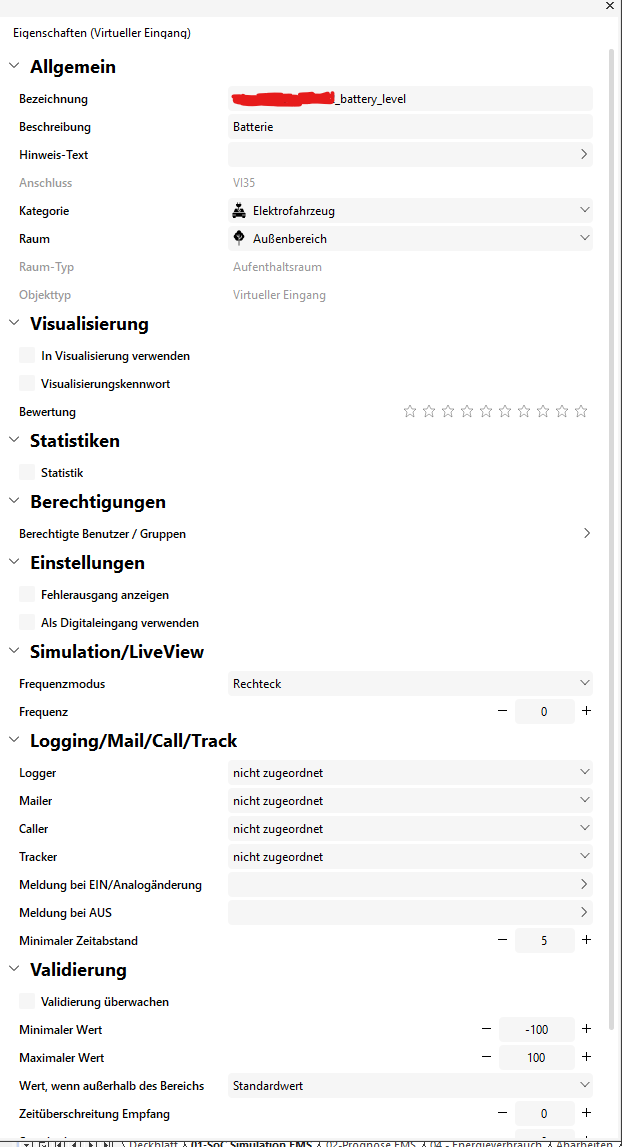Click the plus icon for Frequenz
The height and width of the screenshot is (1147, 622).
pyautogui.click(x=586, y=711)
